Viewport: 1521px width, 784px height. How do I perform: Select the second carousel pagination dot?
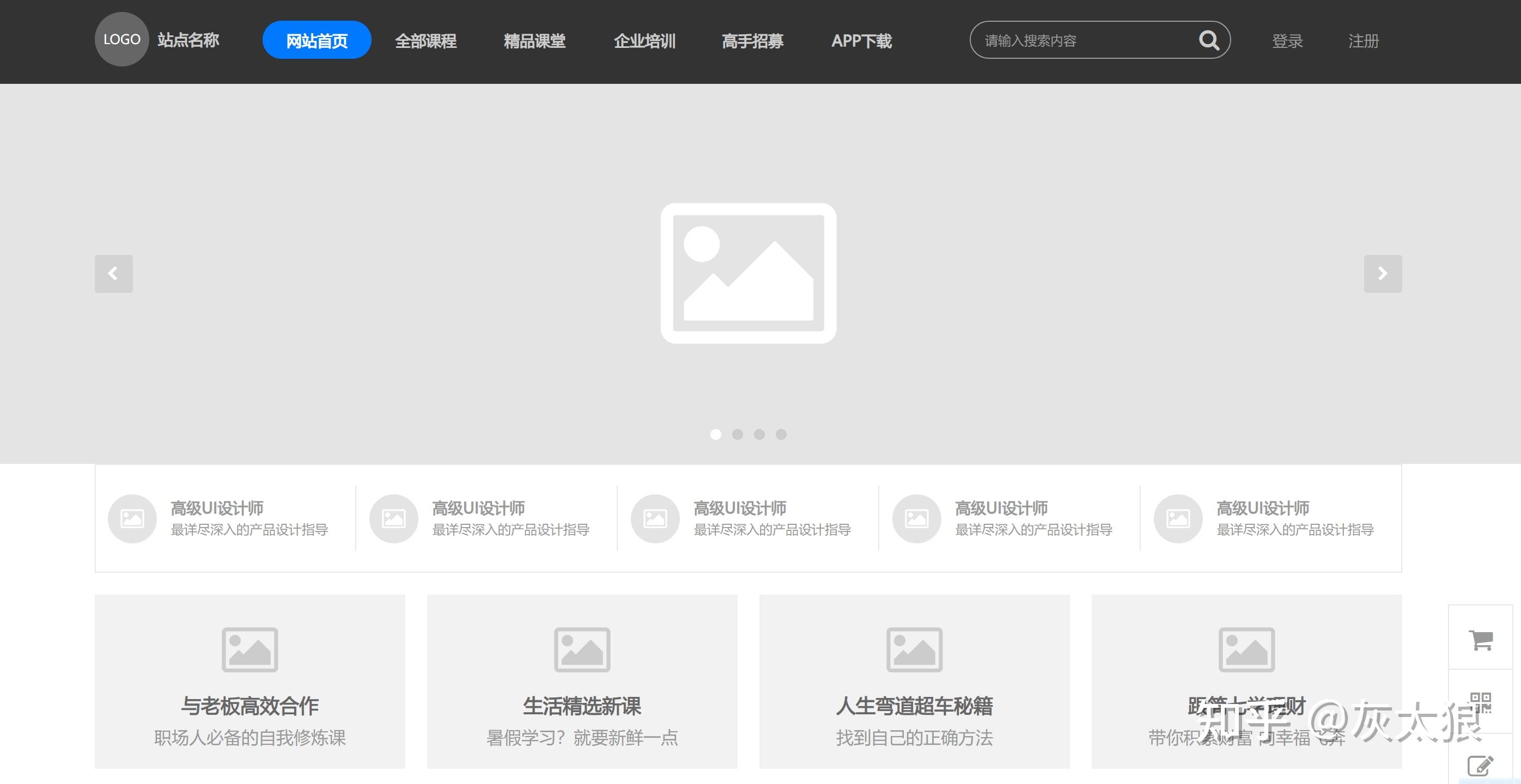pos(738,435)
